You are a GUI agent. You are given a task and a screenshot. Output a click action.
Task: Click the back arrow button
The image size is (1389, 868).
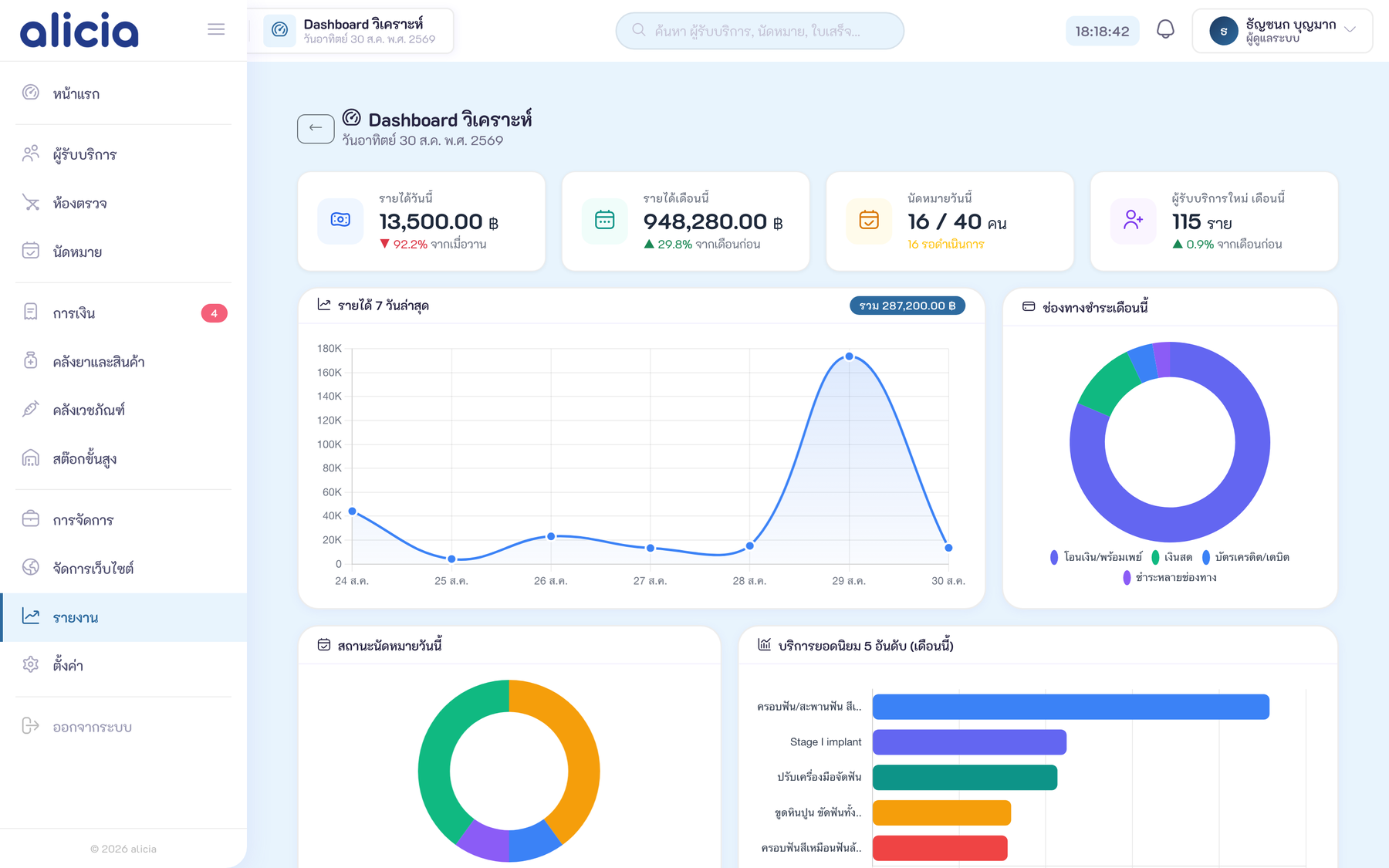[316, 128]
